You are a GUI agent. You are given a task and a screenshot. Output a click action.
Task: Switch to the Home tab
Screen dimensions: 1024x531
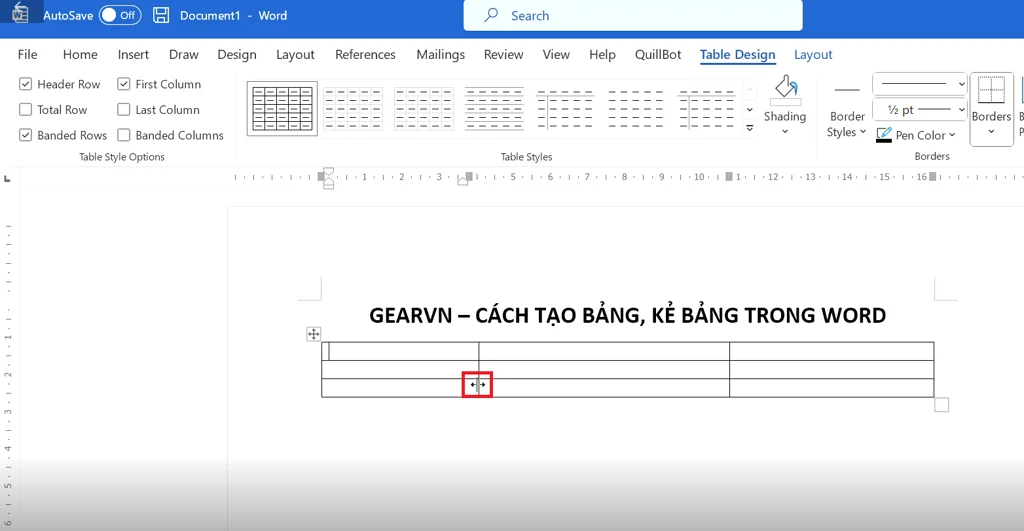click(80, 55)
